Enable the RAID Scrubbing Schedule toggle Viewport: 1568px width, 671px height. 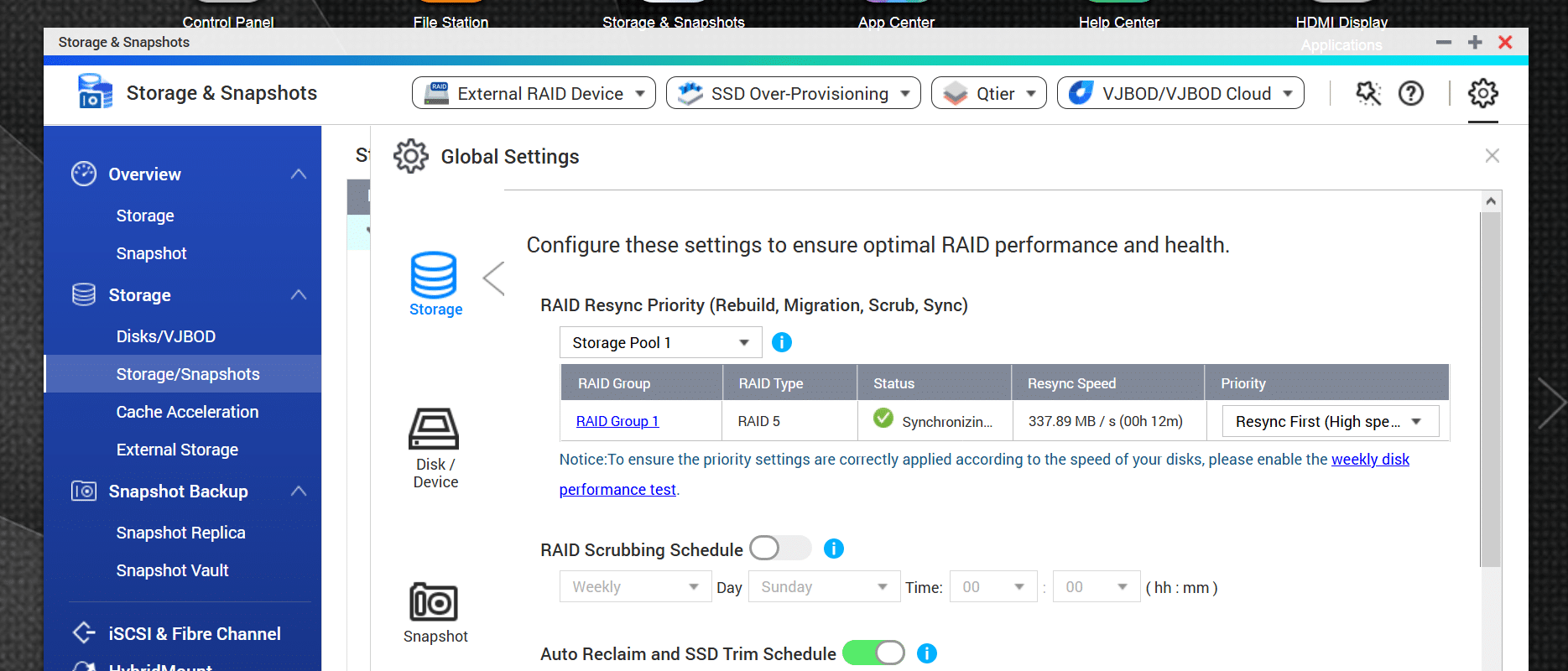coord(779,549)
